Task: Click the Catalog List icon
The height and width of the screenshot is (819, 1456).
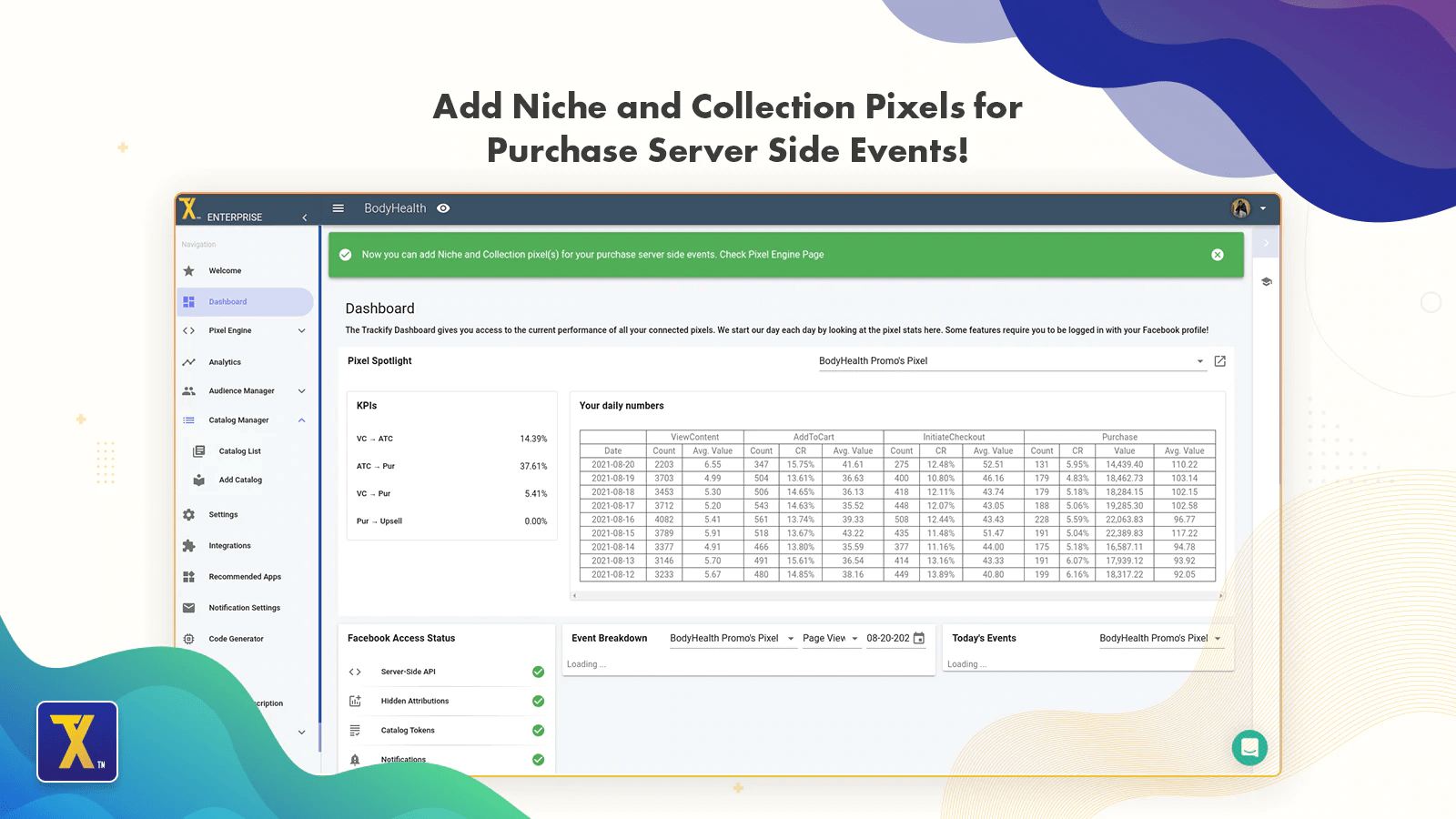Action: [198, 451]
